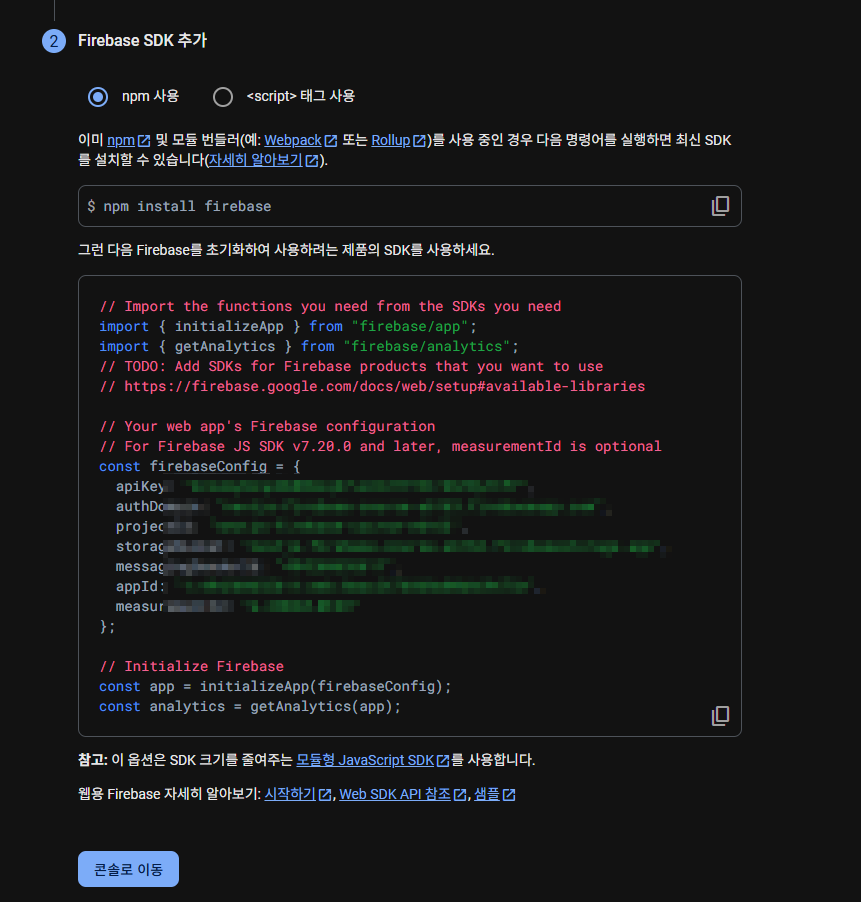Viewport: 861px width, 902px height.
Task: Click the '// Import the functions you need' comment
Action: pyautogui.click(x=330, y=306)
